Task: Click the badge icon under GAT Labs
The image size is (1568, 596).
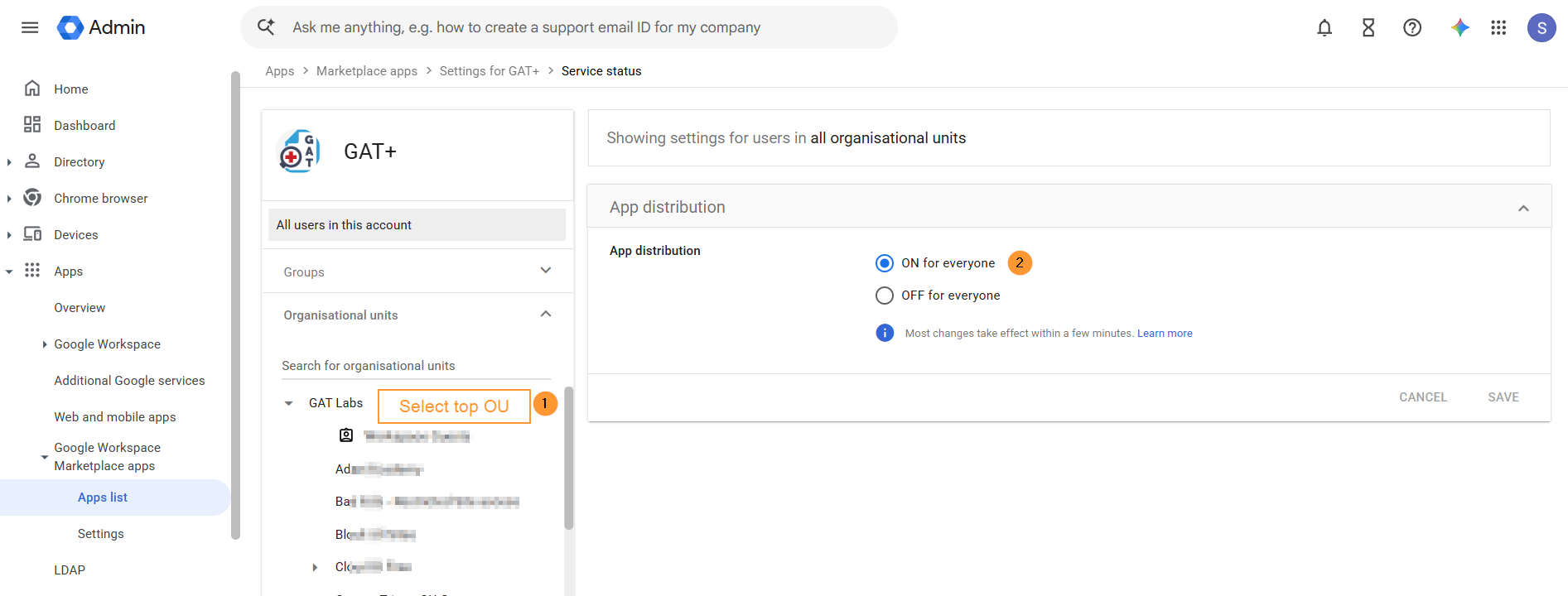Action: click(x=346, y=435)
